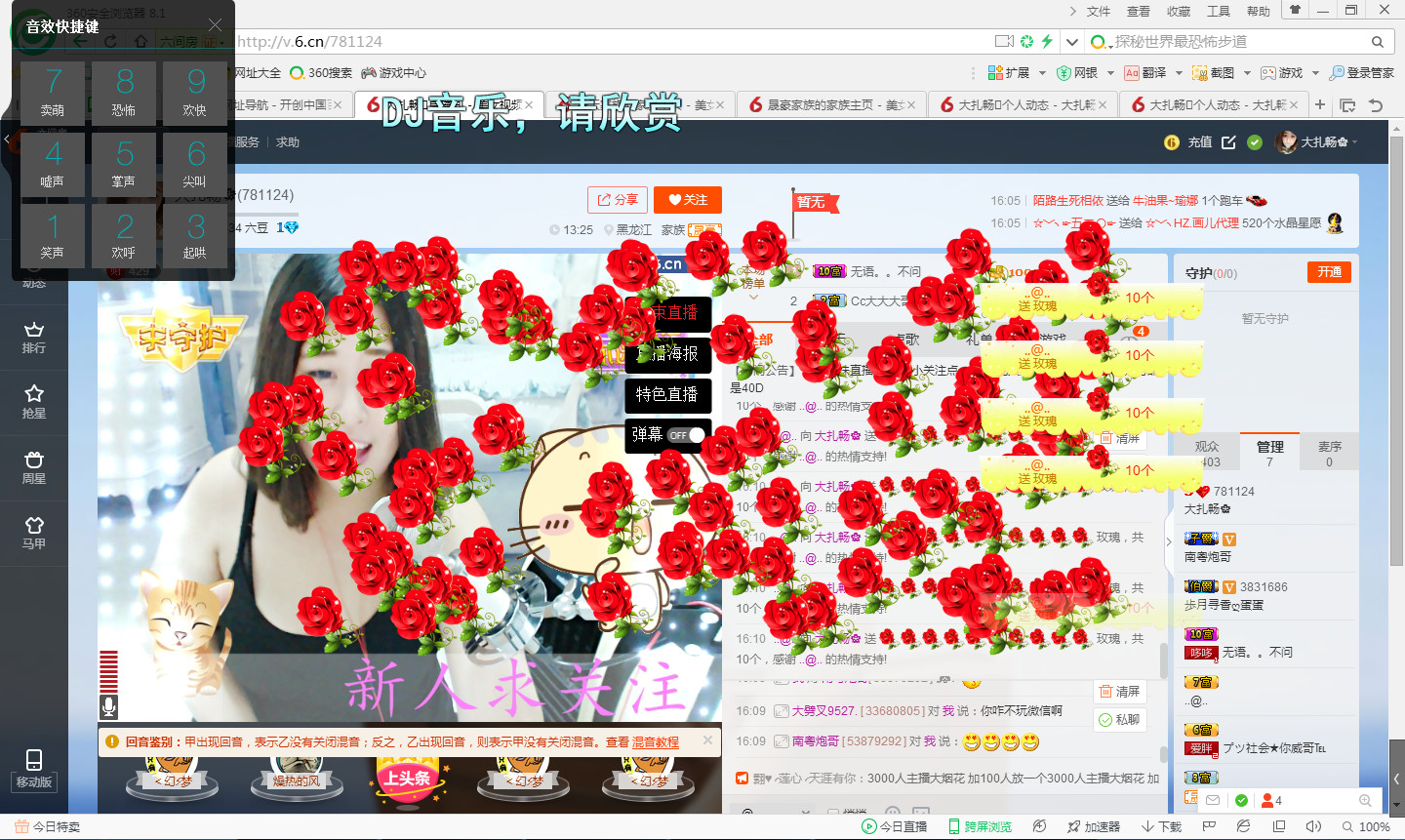Image resolution: width=1405 pixels, height=840 pixels.
Task: Open 翻译 dropdown arrow
Action: pos(1179,73)
